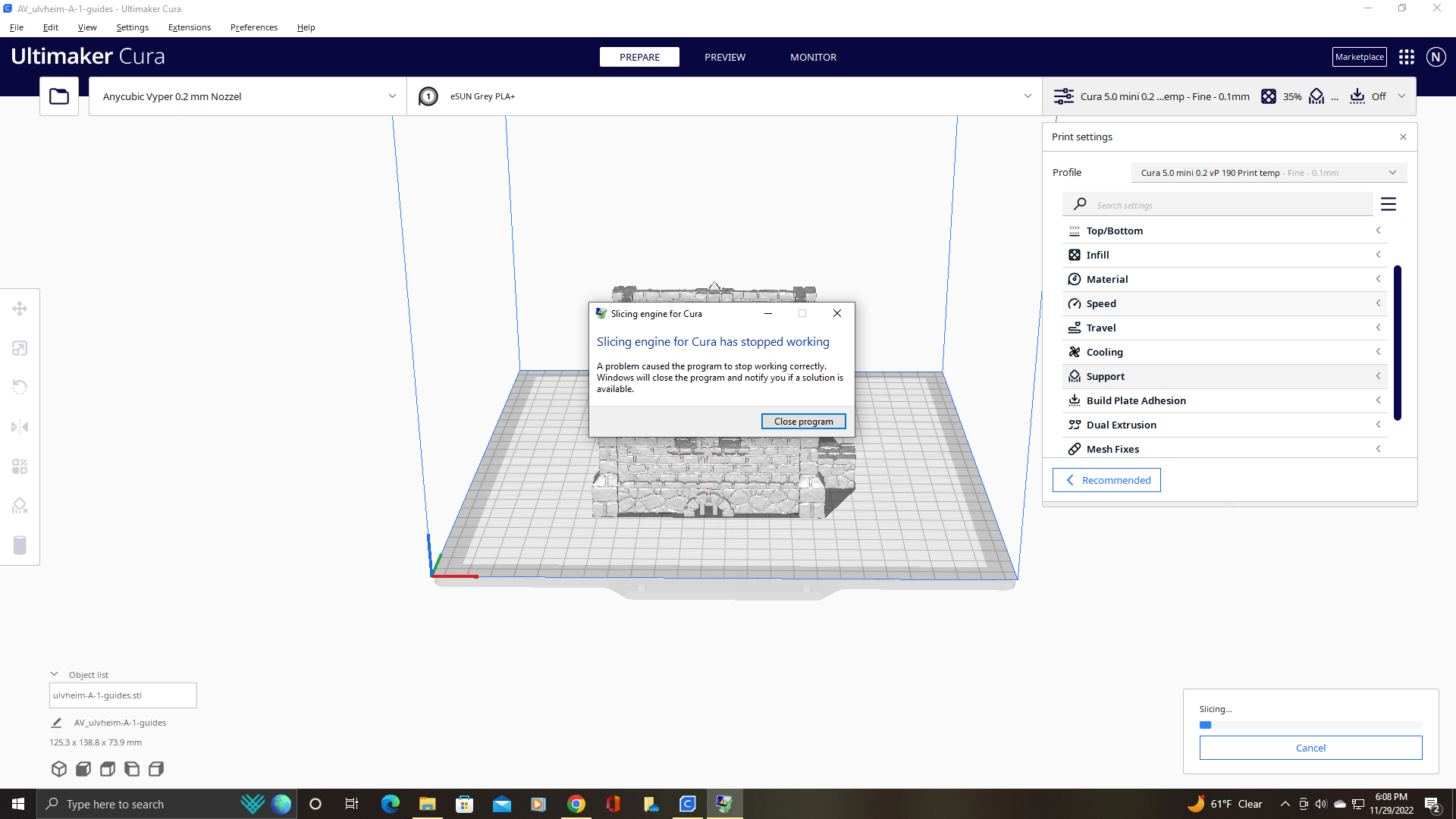The height and width of the screenshot is (819, 1456).
Task: Cancel the slicing operation
Action: 1310,748
